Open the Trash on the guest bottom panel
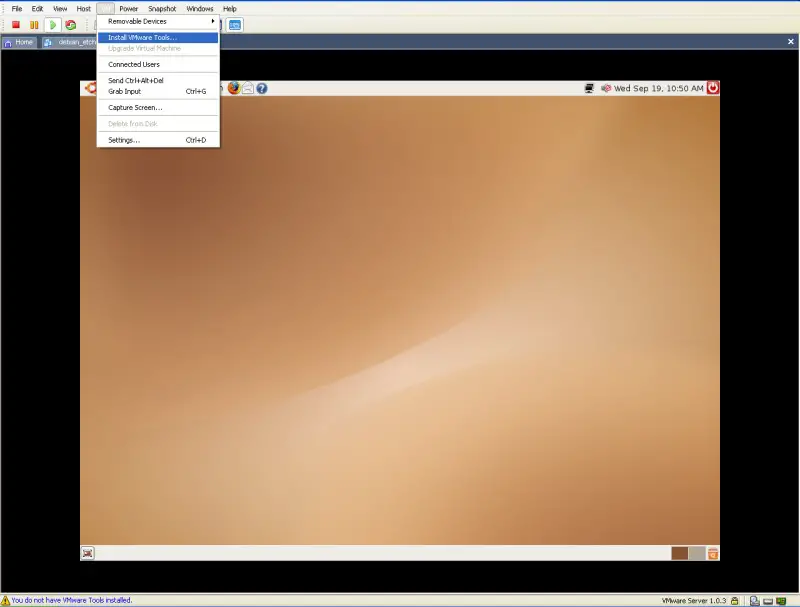Screen dimensions: 800x607 [x=711, y=552]
